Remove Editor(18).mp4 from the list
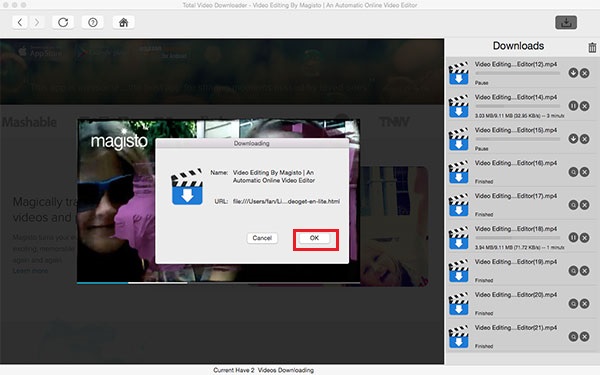600x375 pixels. point(584,238)
